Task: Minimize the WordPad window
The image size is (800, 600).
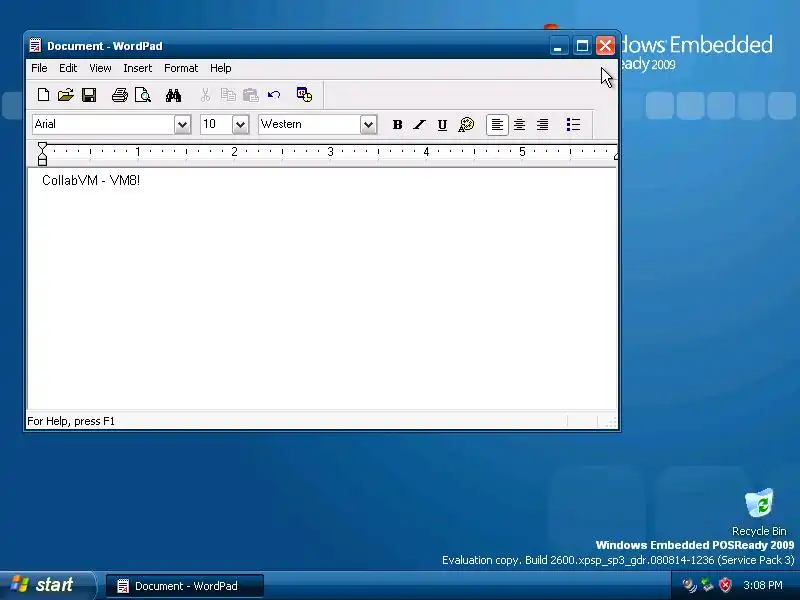Action: (x=558, y=46)
